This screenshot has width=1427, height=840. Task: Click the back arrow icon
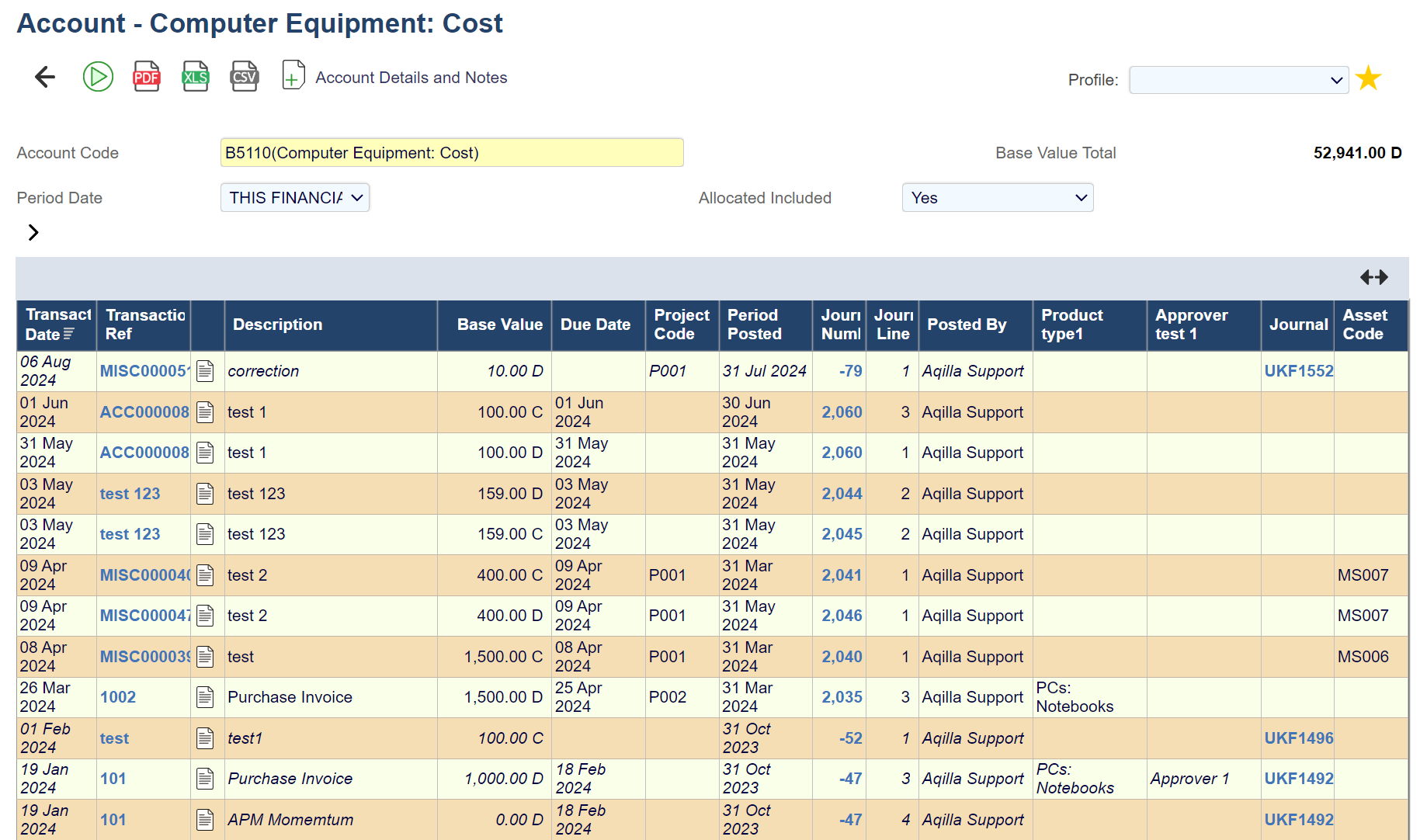pyautogui.click(x=45, y=77)
